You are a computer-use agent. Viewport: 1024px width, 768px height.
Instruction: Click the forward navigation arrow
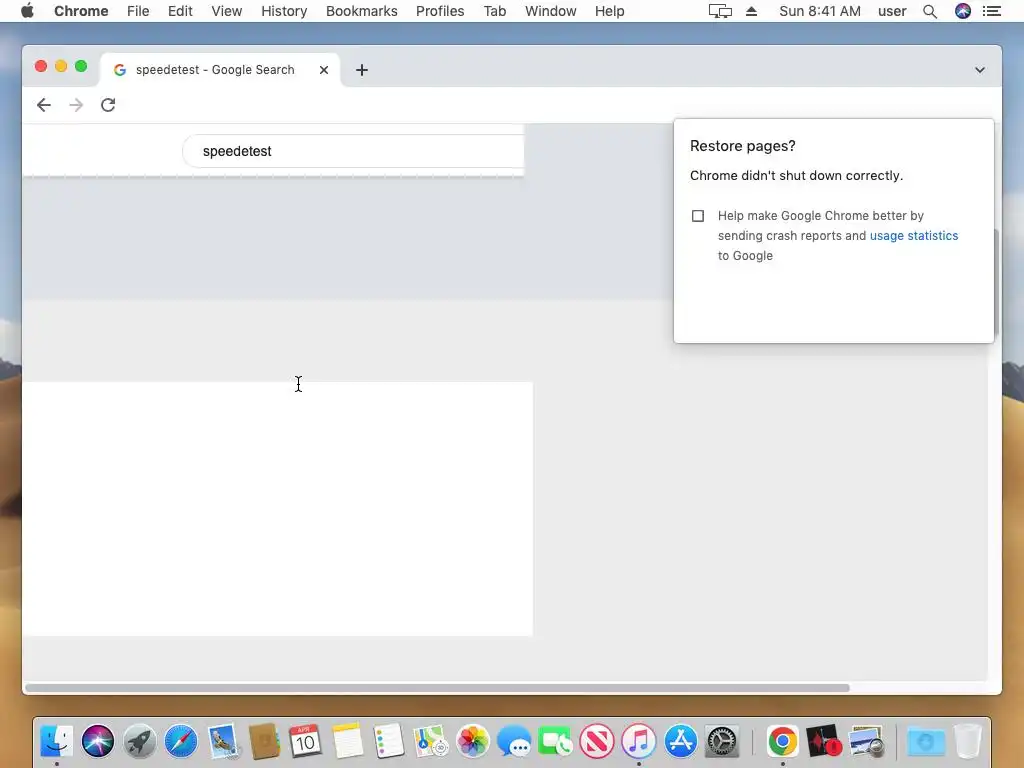pos(76,105)
